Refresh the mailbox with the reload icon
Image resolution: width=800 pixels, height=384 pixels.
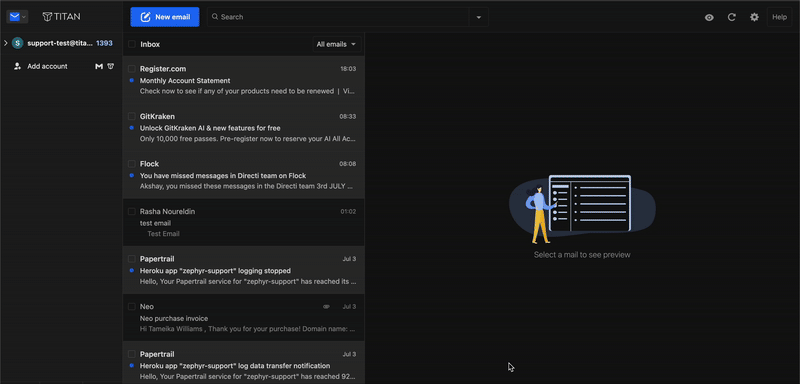pos(732,17)
